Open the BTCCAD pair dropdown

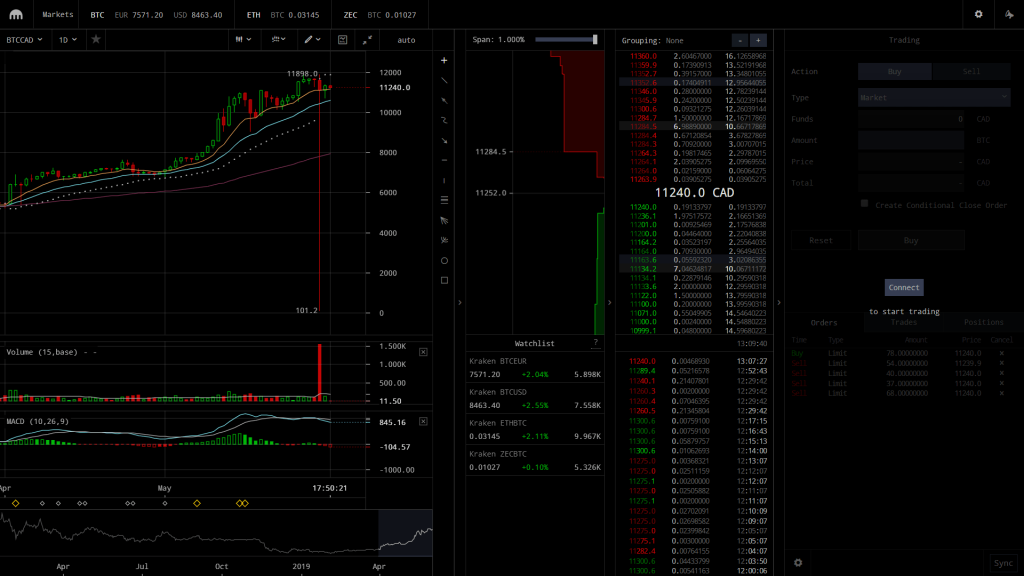pos(24,39)
